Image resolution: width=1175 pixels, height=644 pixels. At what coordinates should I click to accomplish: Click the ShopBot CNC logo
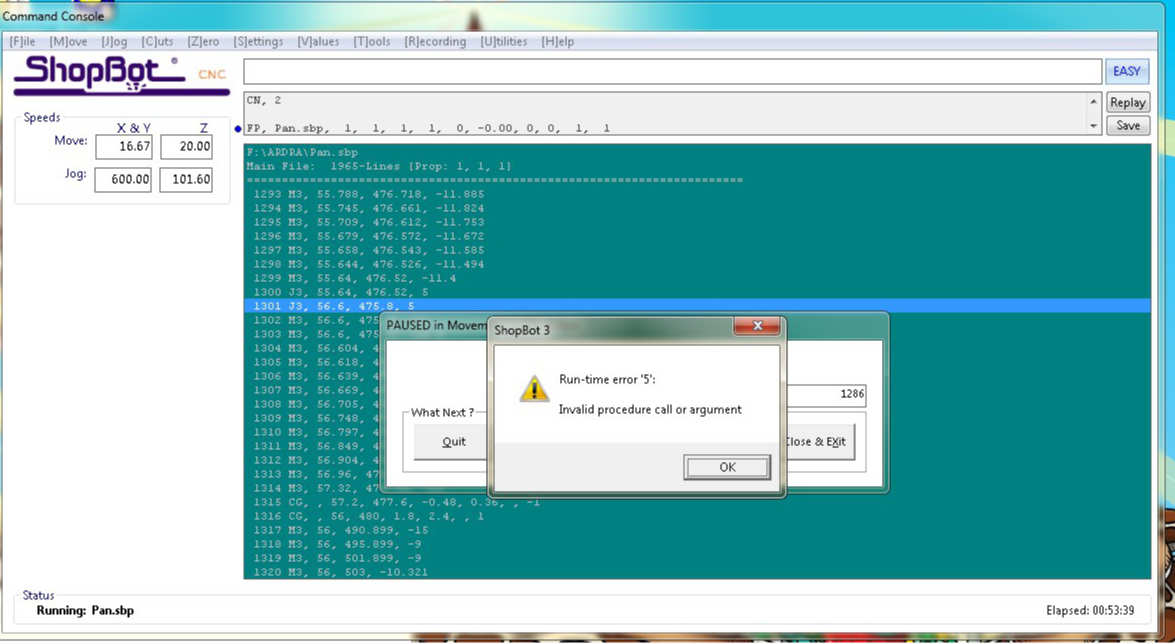pyautogui.click(x=121, y=76)
